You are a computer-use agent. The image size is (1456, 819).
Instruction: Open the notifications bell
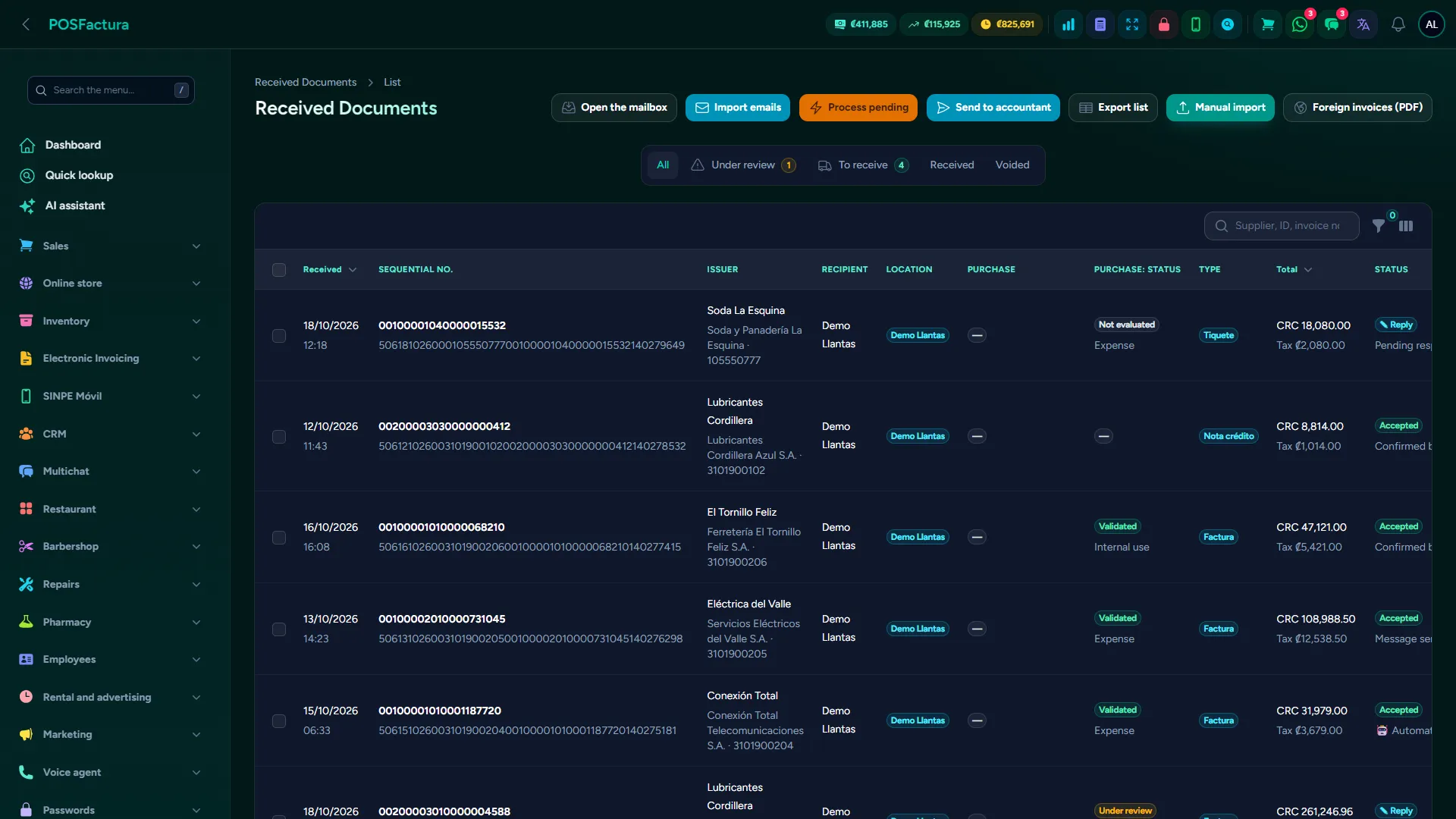pos(1398,24)
